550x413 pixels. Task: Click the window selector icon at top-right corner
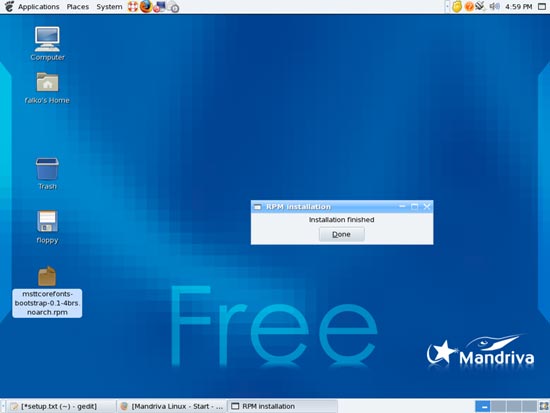point(542,6)
